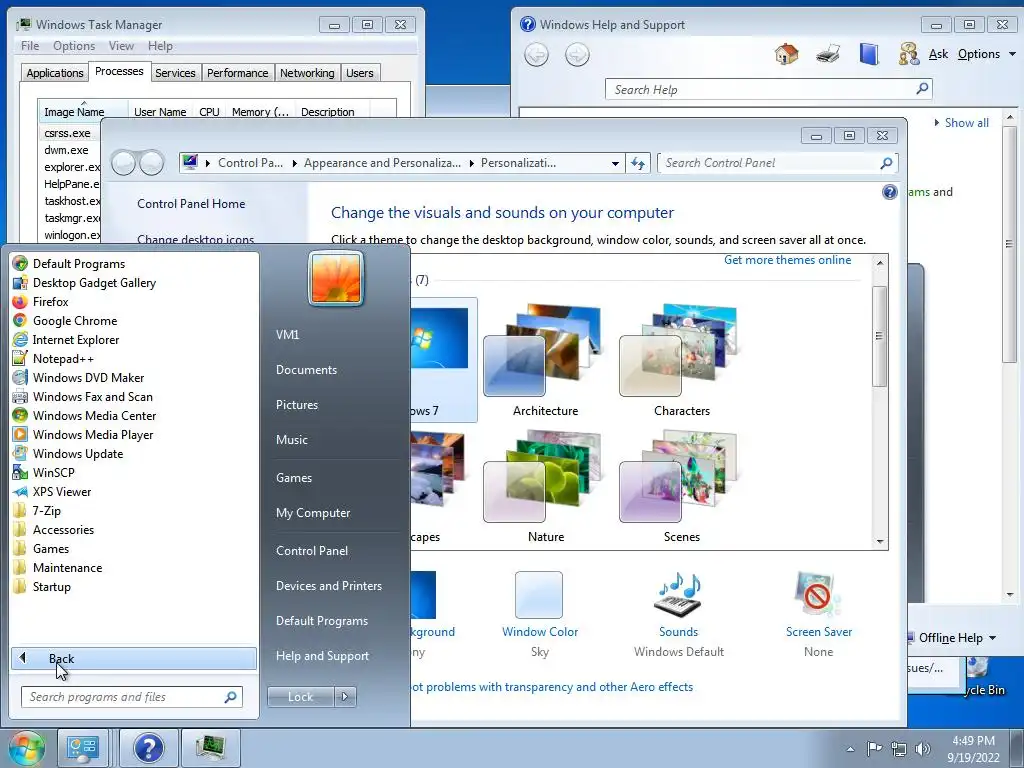Open address bar history dropdown
This screenshot has height=768, width=1024.
coord(615,163)
